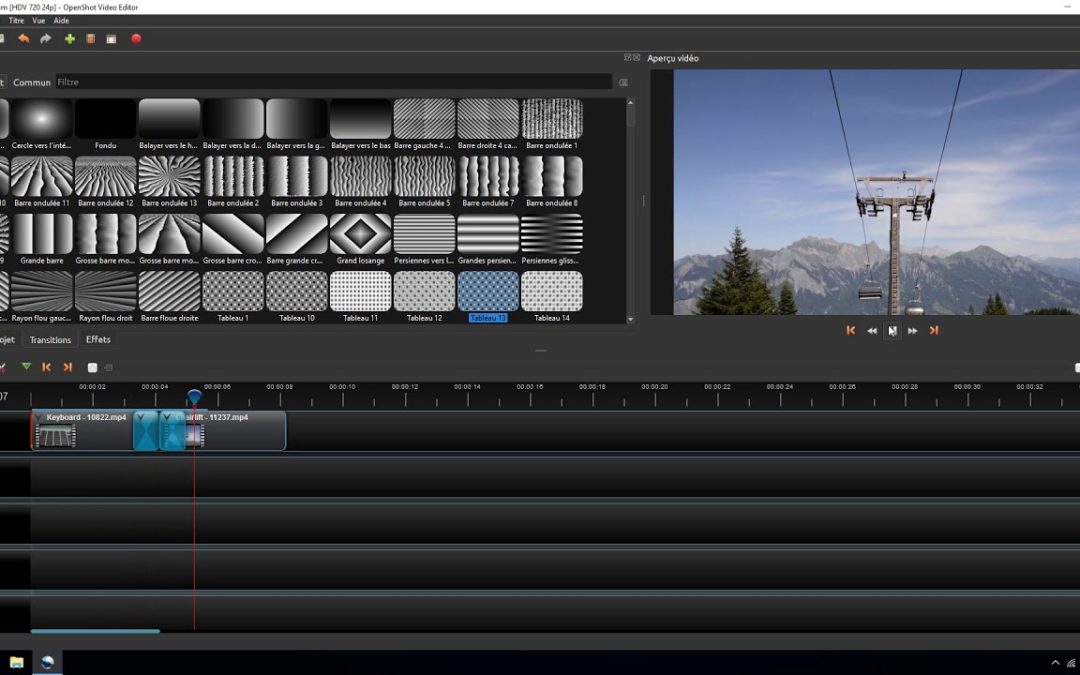Image resolution: width=1080 pixels, height=675 pixels.
Task: Toggle the Commun transitions filter
Action: [x=31, y=82]
